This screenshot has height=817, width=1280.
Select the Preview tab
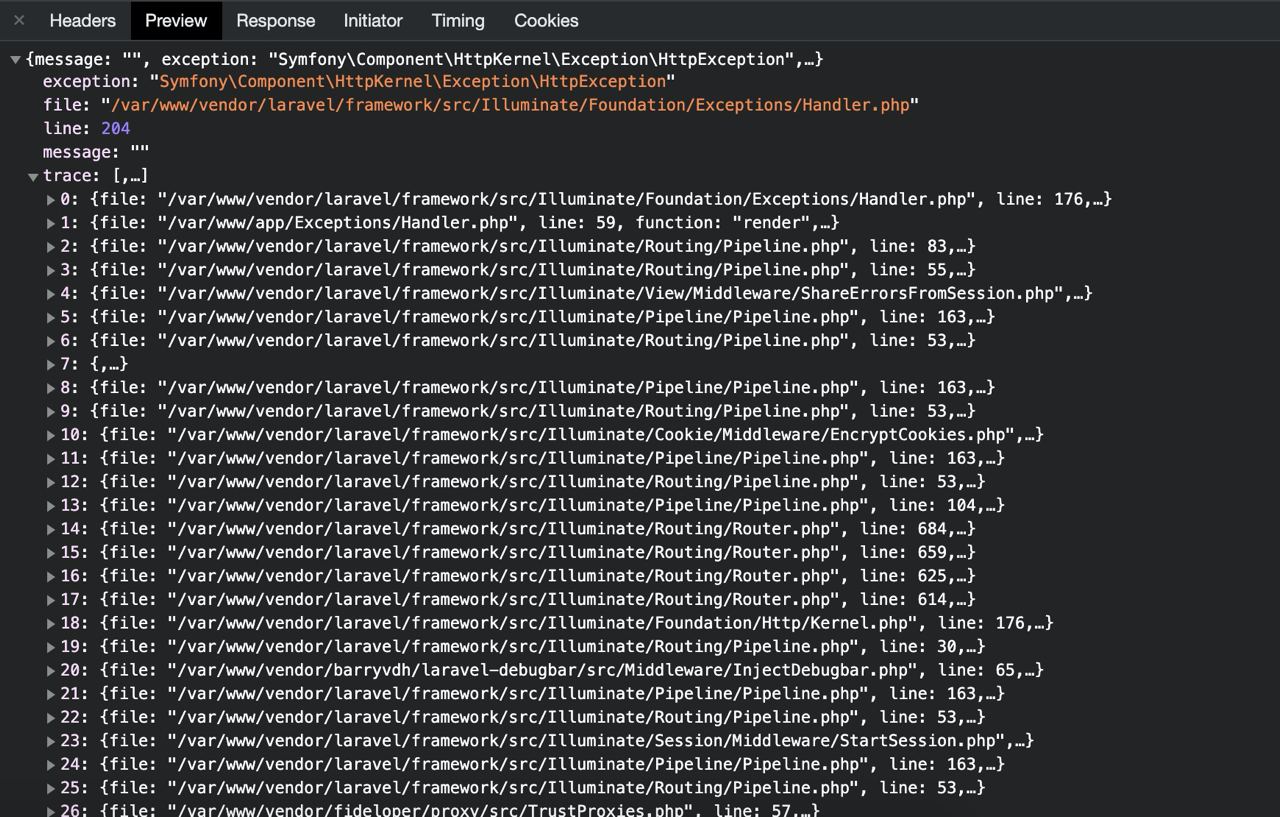[176, 20]
